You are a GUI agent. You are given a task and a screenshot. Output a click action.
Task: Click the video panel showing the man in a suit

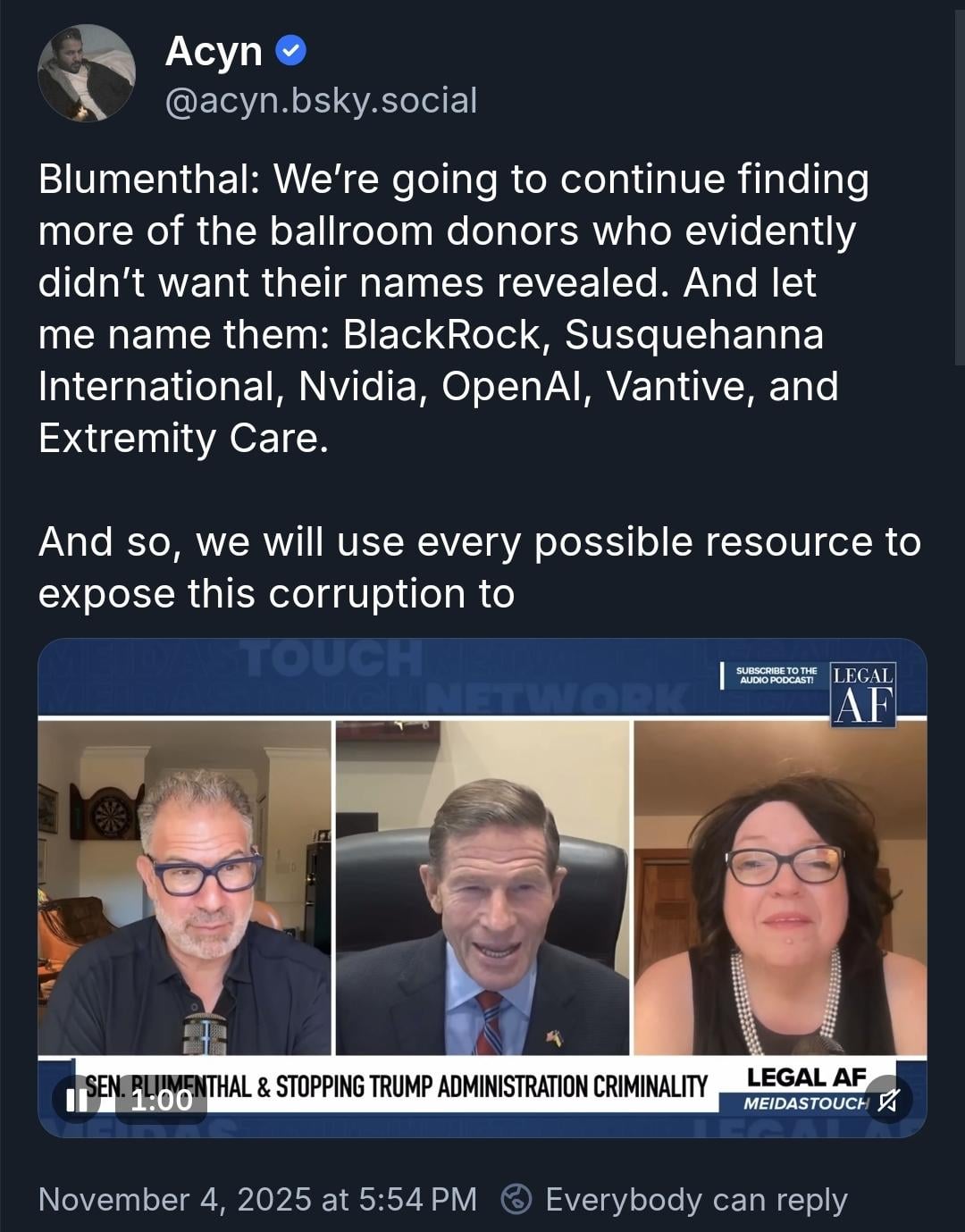pos(482,887)
